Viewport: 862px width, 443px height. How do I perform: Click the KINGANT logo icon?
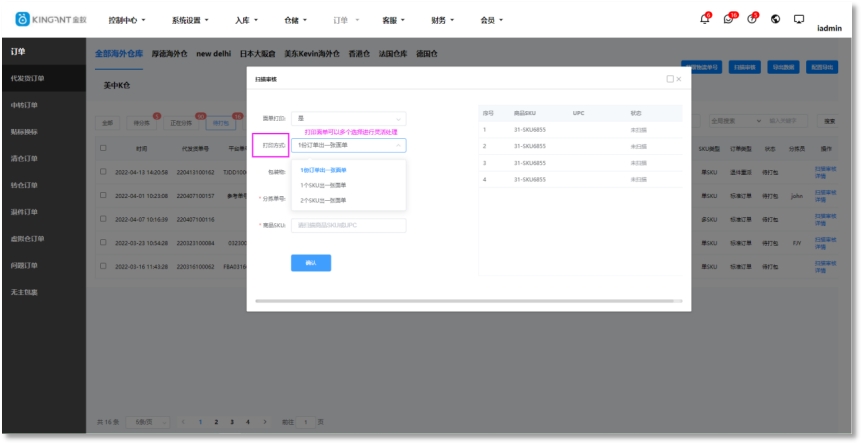[x=22, y=19]
